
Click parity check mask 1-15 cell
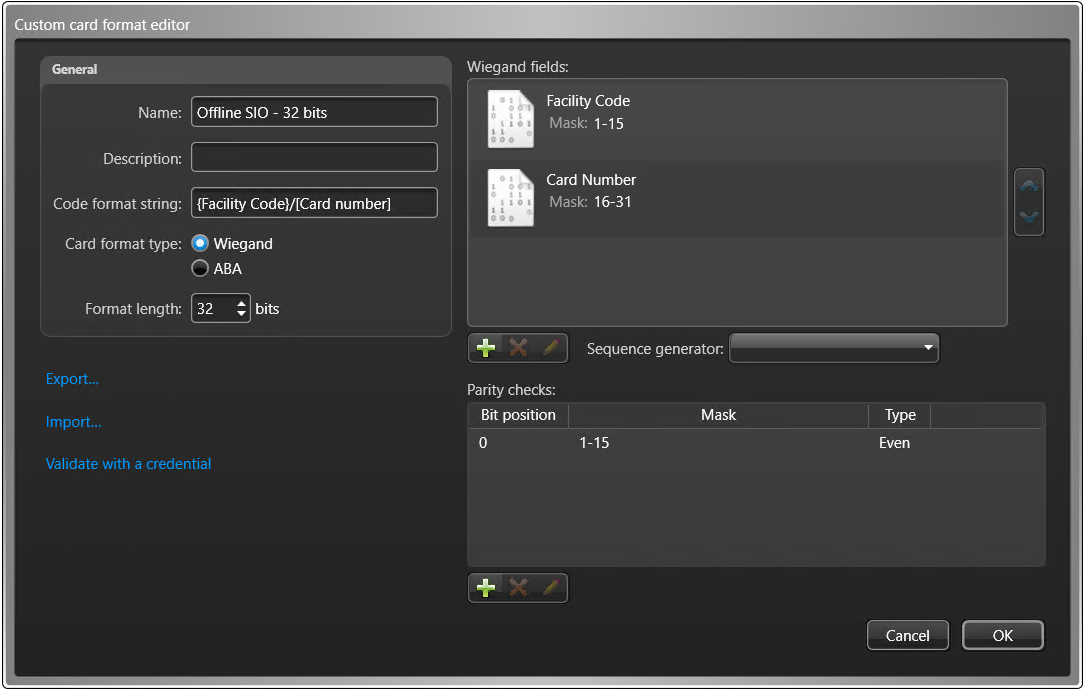pos(594,443)
